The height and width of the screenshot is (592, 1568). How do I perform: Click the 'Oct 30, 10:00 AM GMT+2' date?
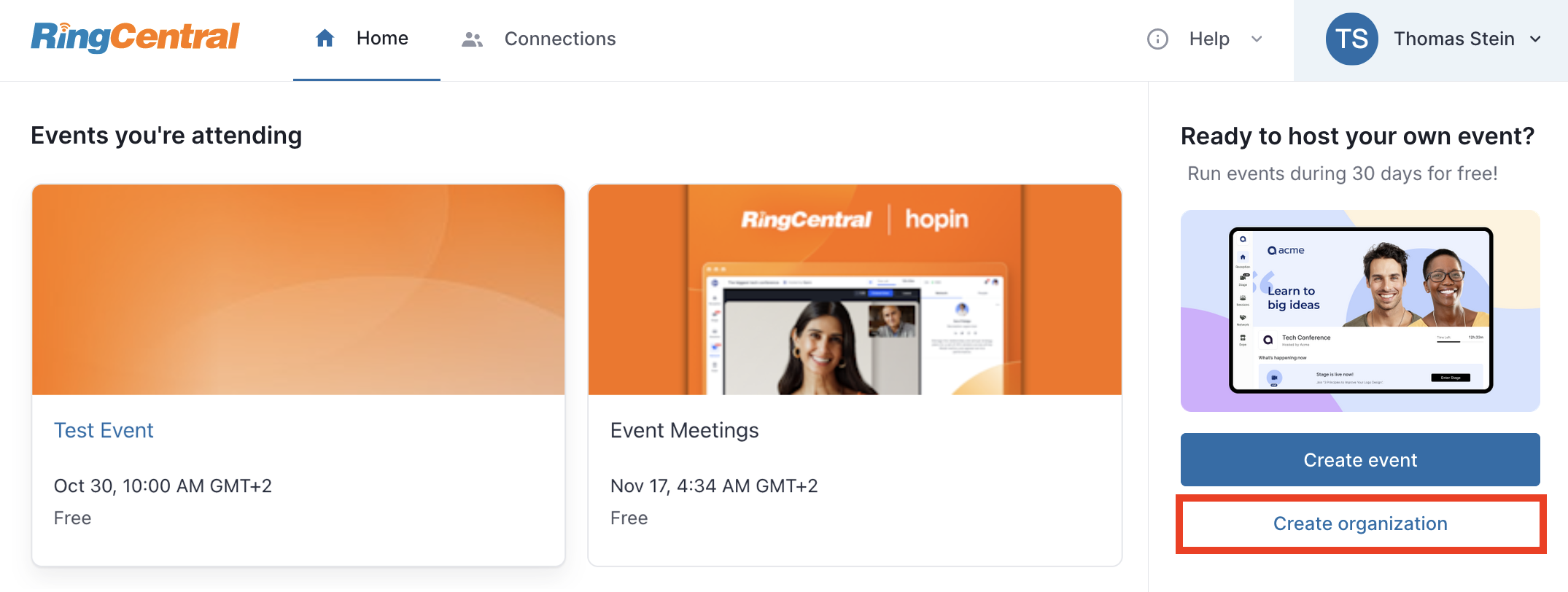(x=163, y=486)
